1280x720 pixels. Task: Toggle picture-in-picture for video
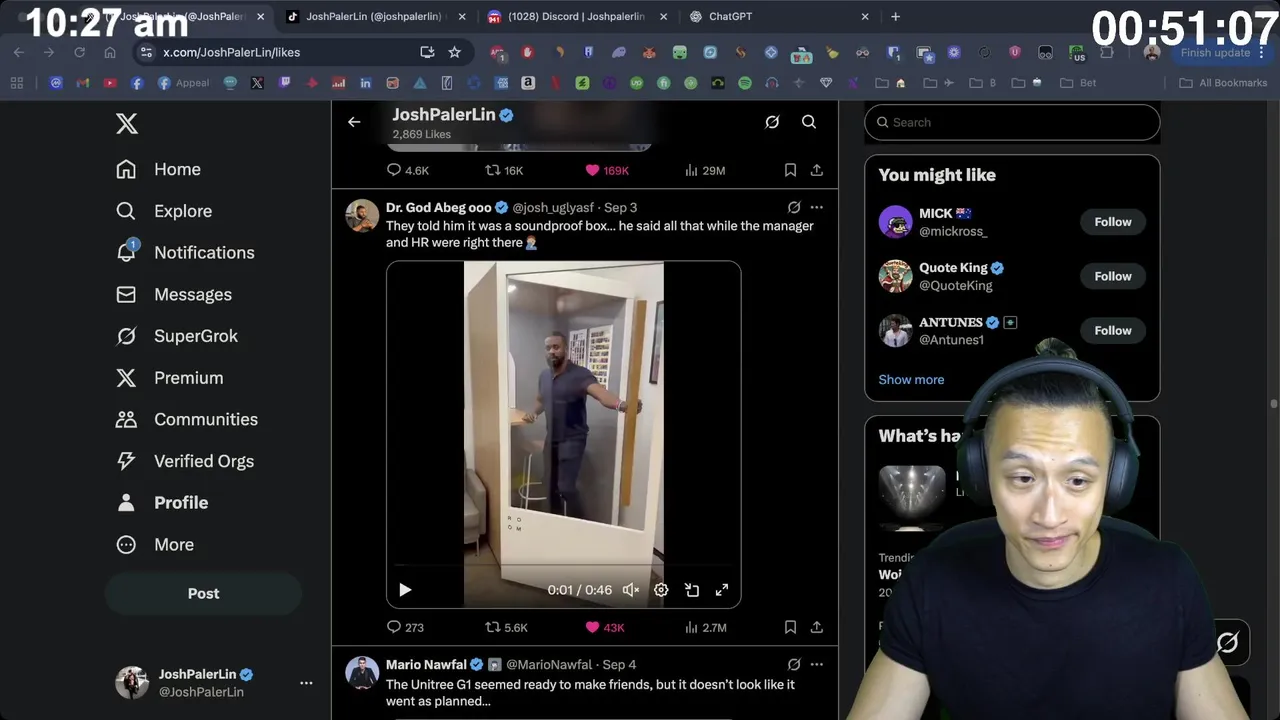(x=692, y=590)
